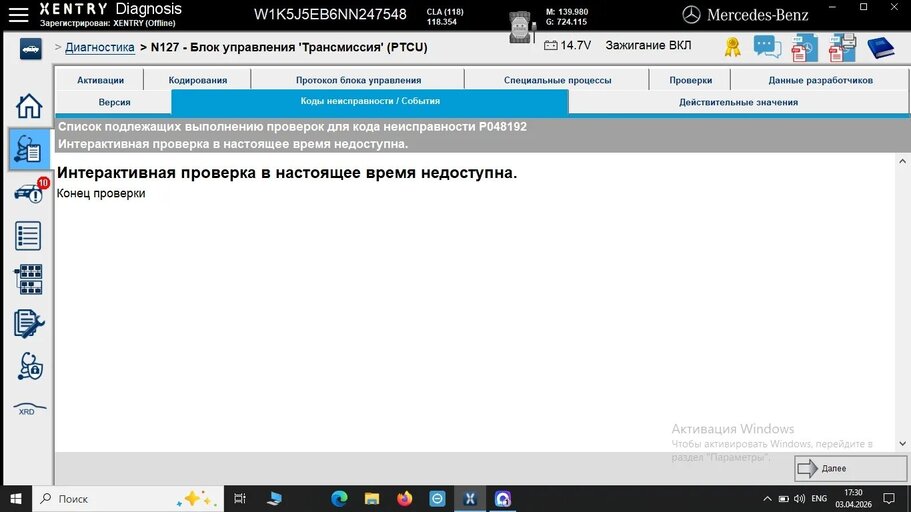Open Firefox from taskbar
The image size is (911, 512).
point(404,499)
